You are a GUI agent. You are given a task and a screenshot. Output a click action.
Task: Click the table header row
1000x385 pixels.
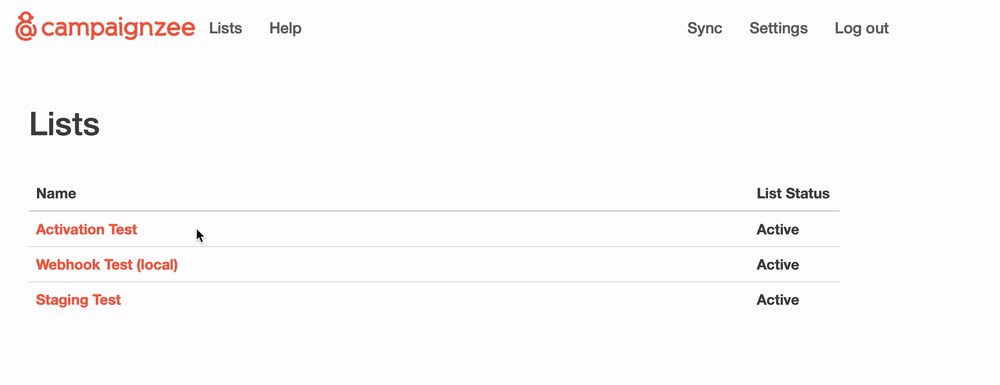(x=434, y=193)
